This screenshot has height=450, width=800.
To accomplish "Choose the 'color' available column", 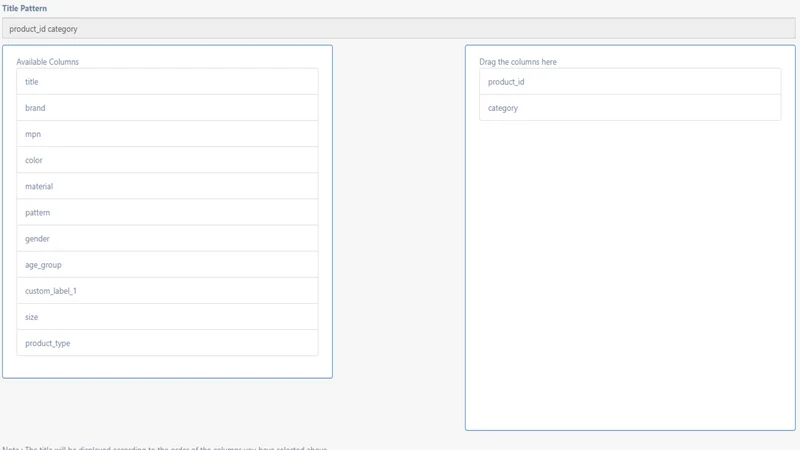I will tap(167, 160).
